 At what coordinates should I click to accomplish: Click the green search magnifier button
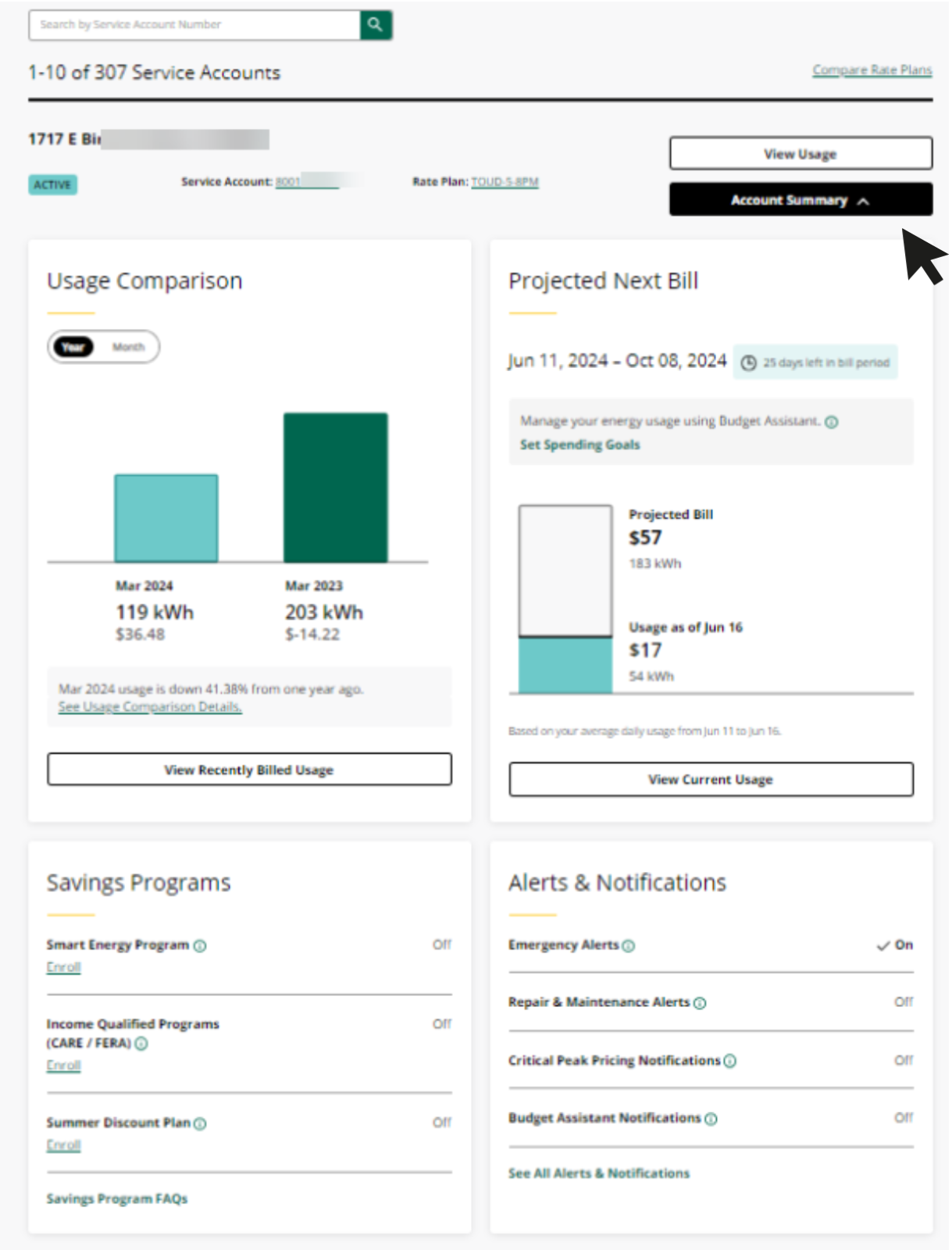pyautogui.click(x=376, y=25)
